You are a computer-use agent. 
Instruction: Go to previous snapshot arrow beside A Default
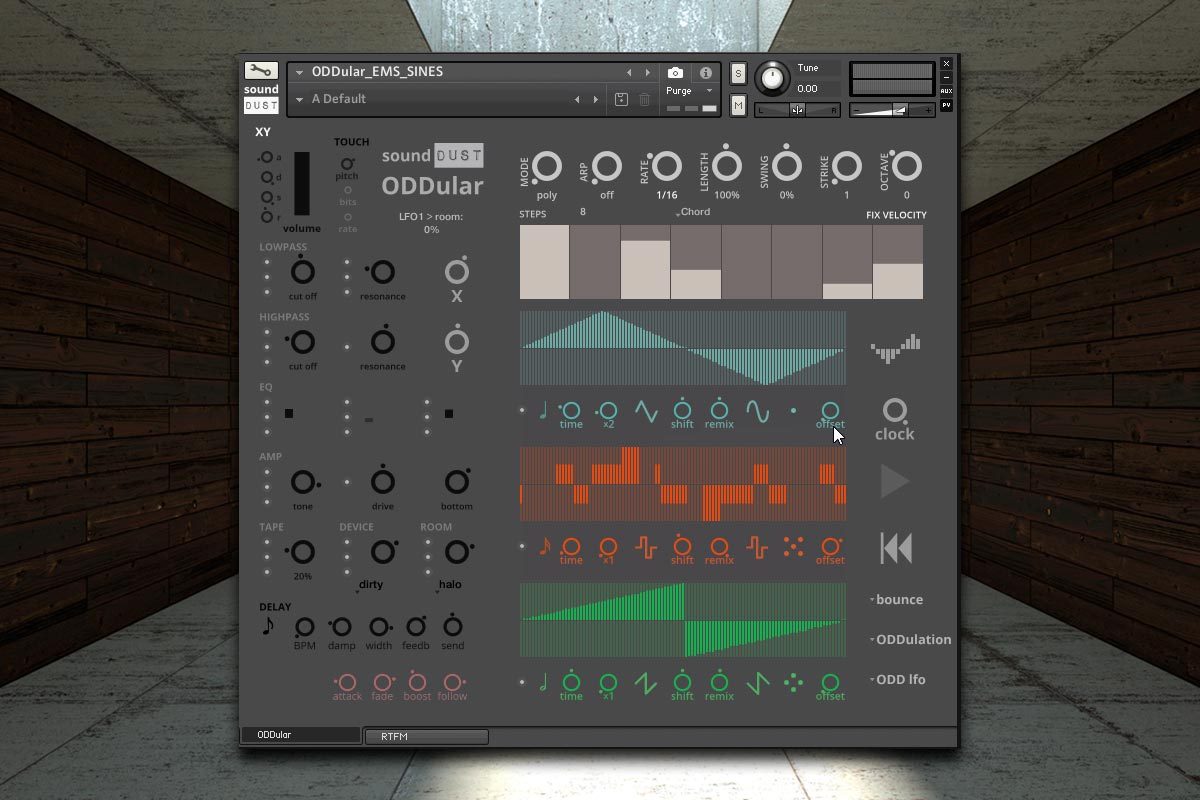[x=576, y=99]
